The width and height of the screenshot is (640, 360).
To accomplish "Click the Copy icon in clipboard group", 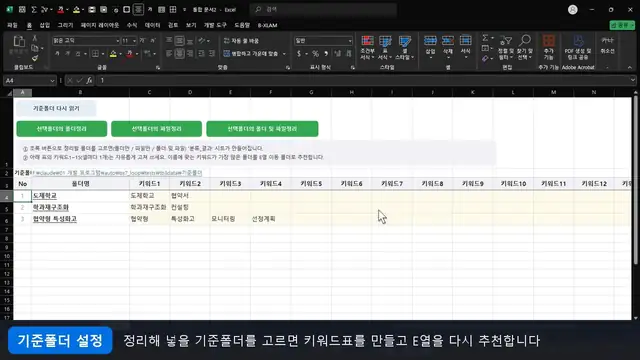I will (x=35, y=48).
